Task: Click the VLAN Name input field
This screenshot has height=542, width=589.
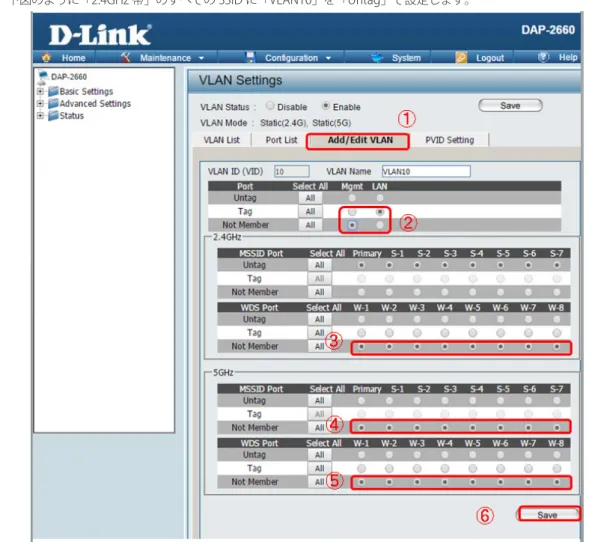Action: pyautogui.click(x=426, y=172)
